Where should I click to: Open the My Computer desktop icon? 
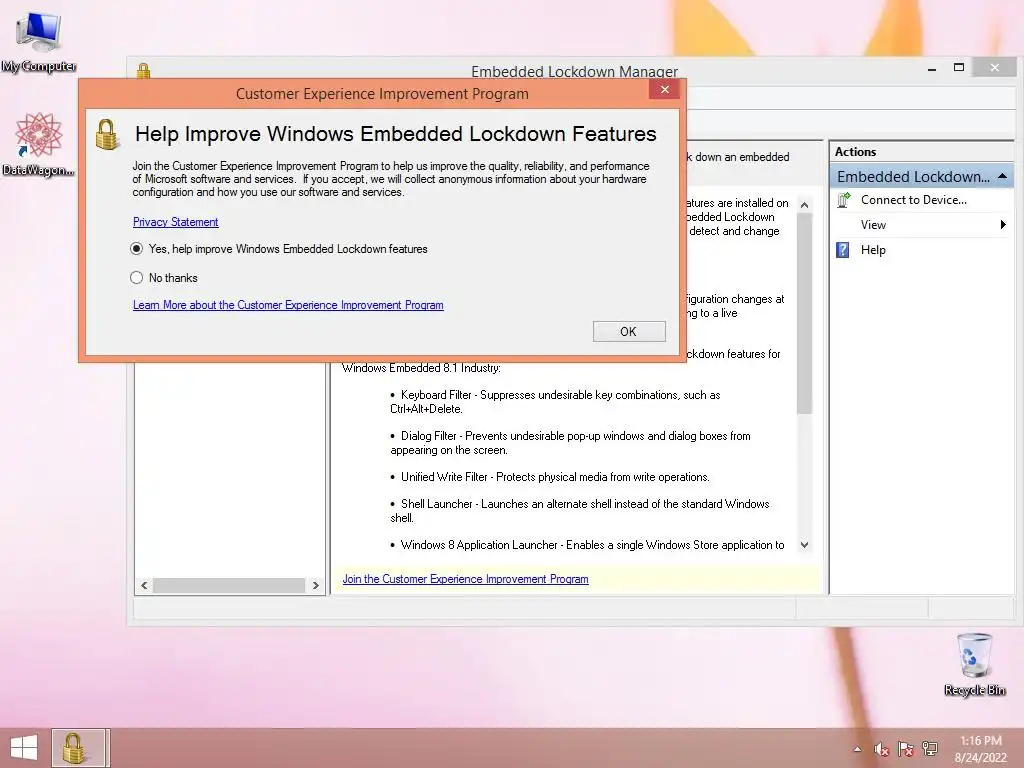pyautogui.click(x=39, y=41)
